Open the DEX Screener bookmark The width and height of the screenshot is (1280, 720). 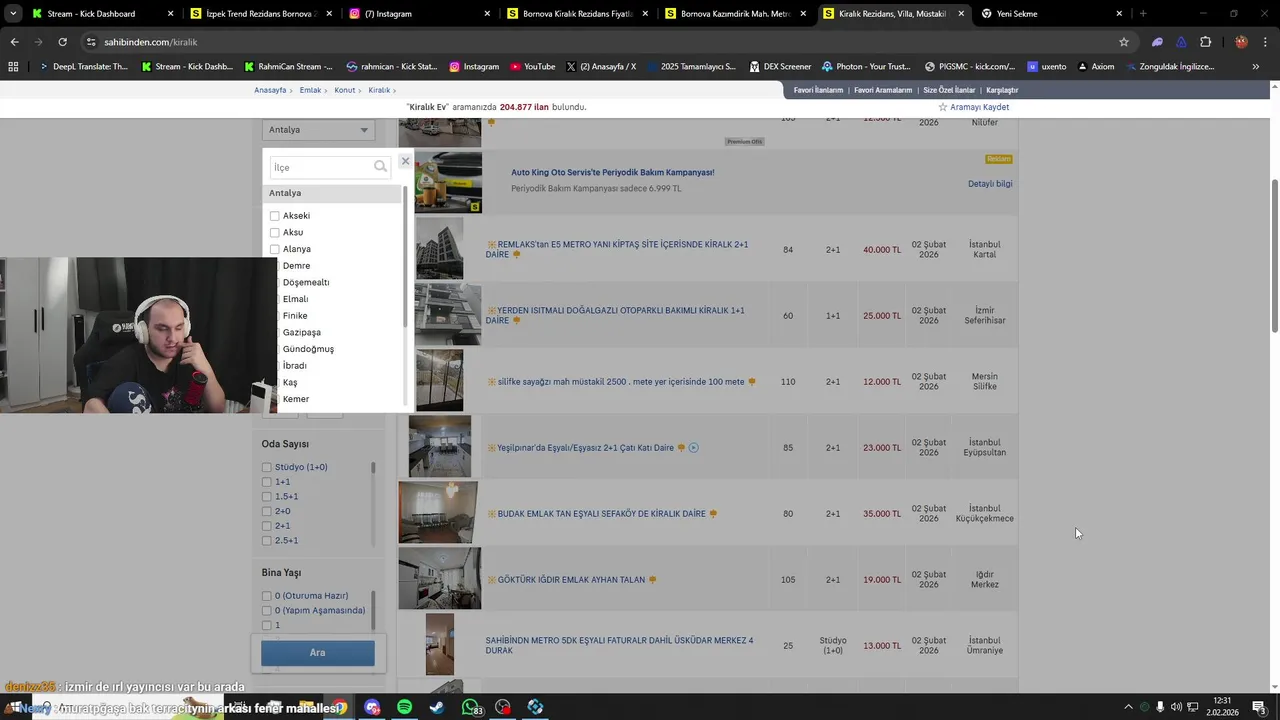[780, 67]
